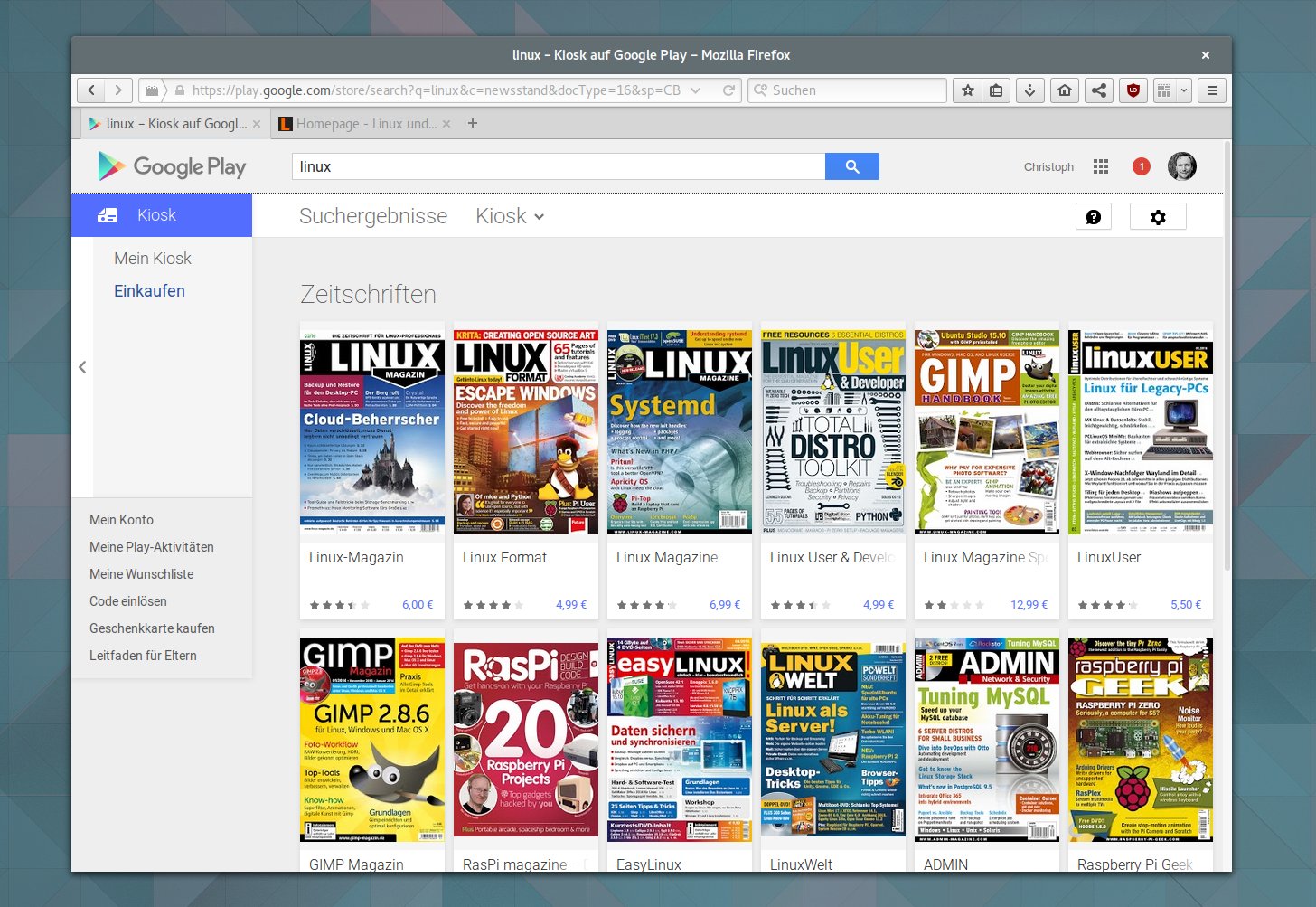Open Raspberry Pi Geek cover
1316x907 pixels.
[1141, 739]
